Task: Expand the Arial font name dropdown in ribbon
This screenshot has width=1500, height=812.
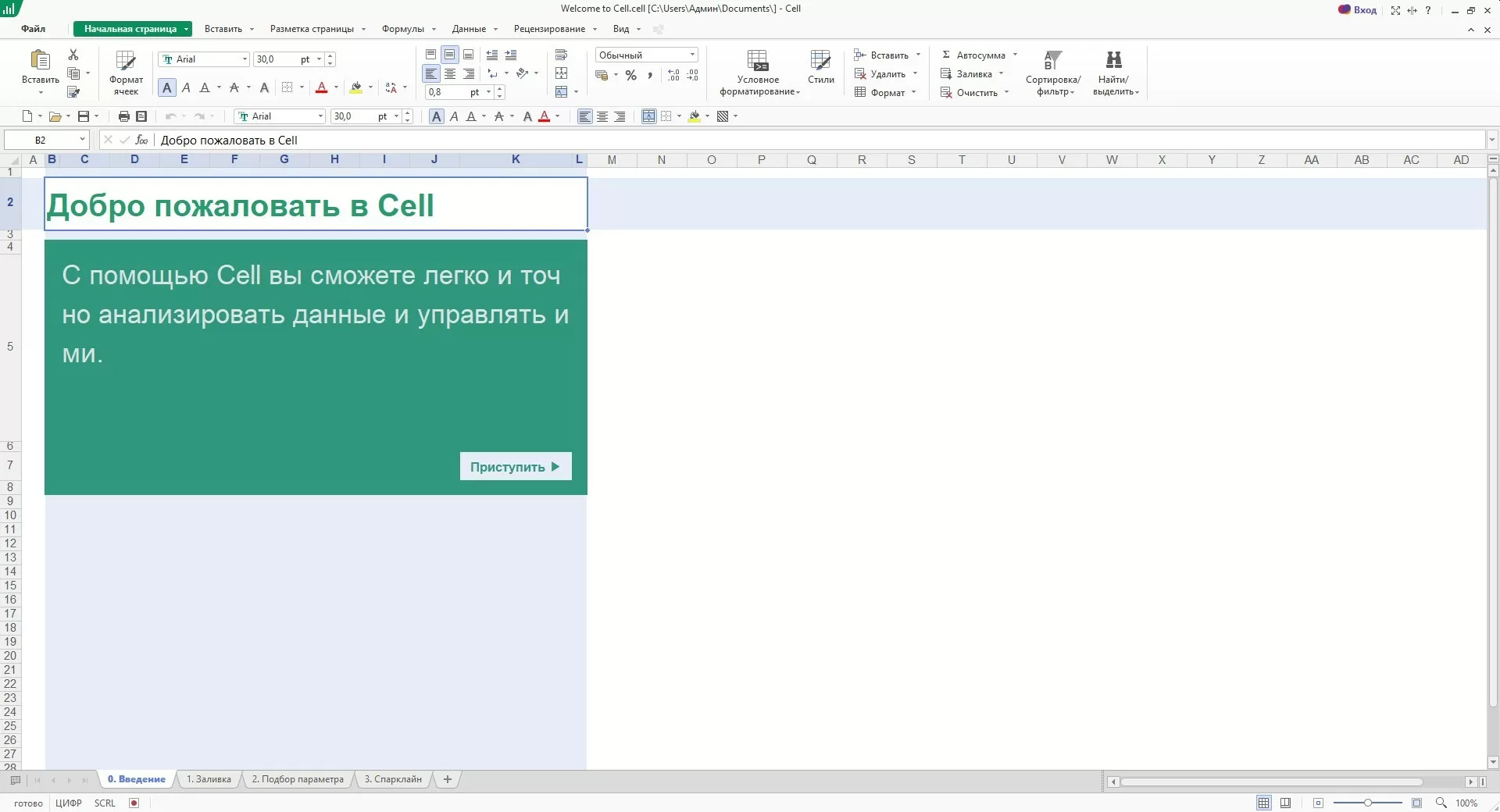Action: tap(245, 59)
